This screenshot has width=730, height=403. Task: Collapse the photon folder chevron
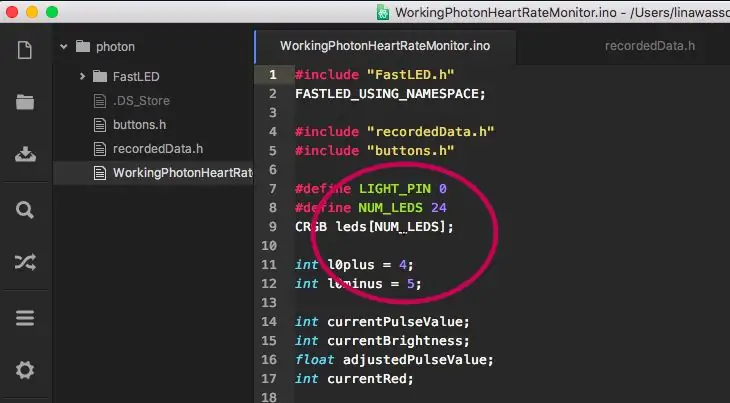[x=64, y=47]
